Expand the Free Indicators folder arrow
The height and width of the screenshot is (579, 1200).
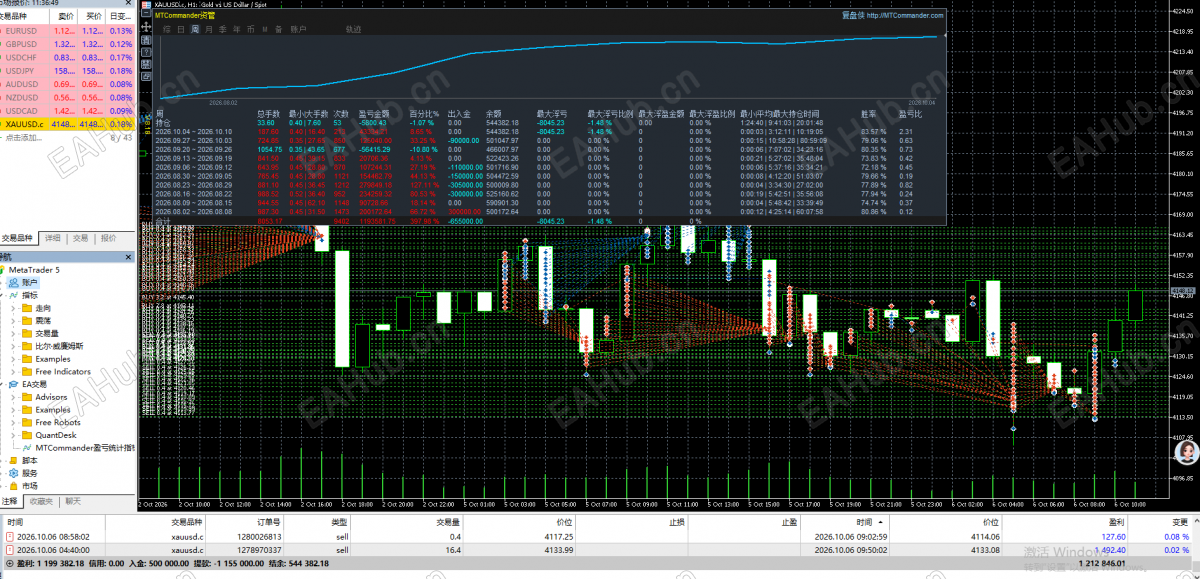point(15,371)
